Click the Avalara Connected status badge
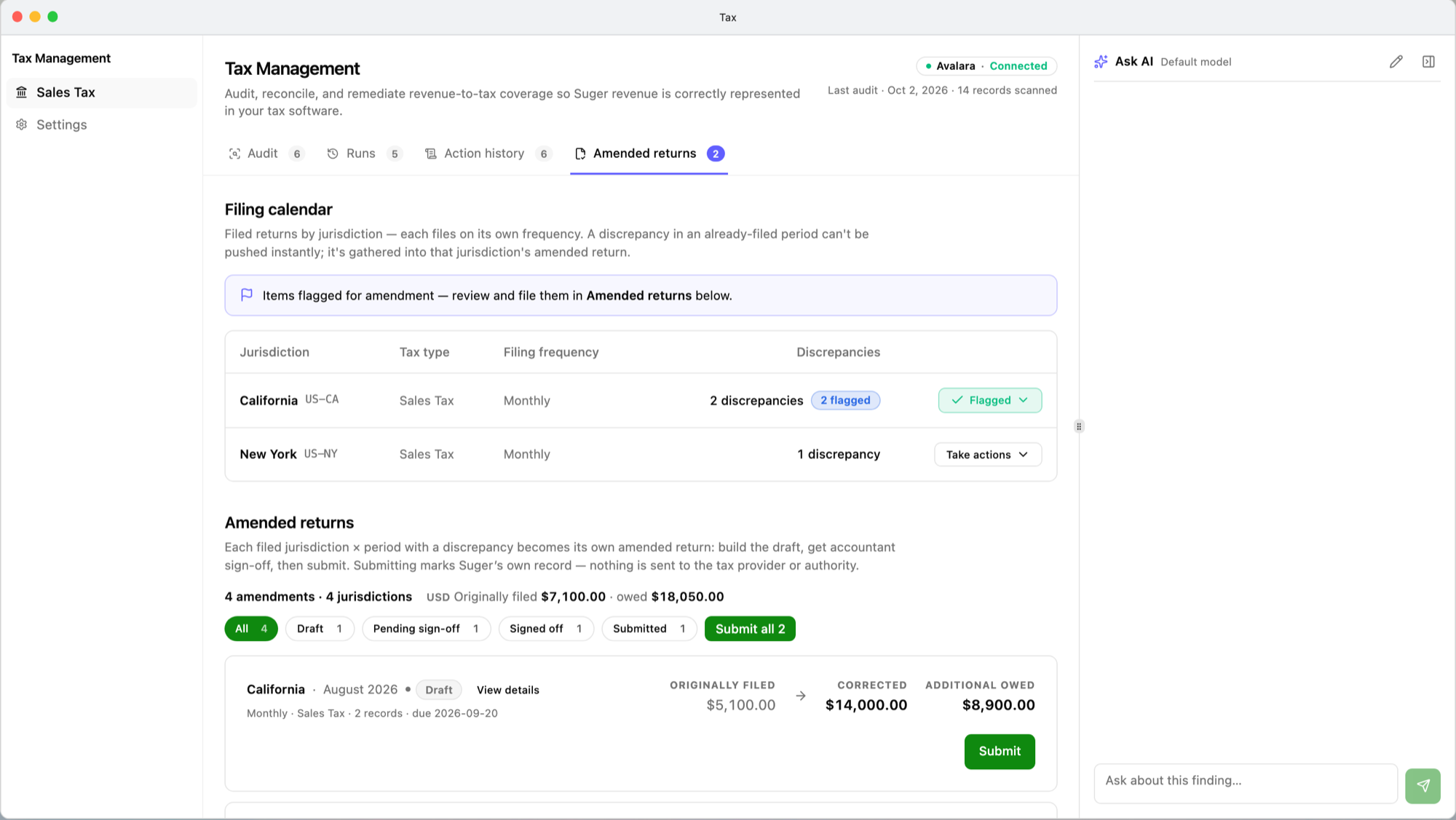 point(986,66)
